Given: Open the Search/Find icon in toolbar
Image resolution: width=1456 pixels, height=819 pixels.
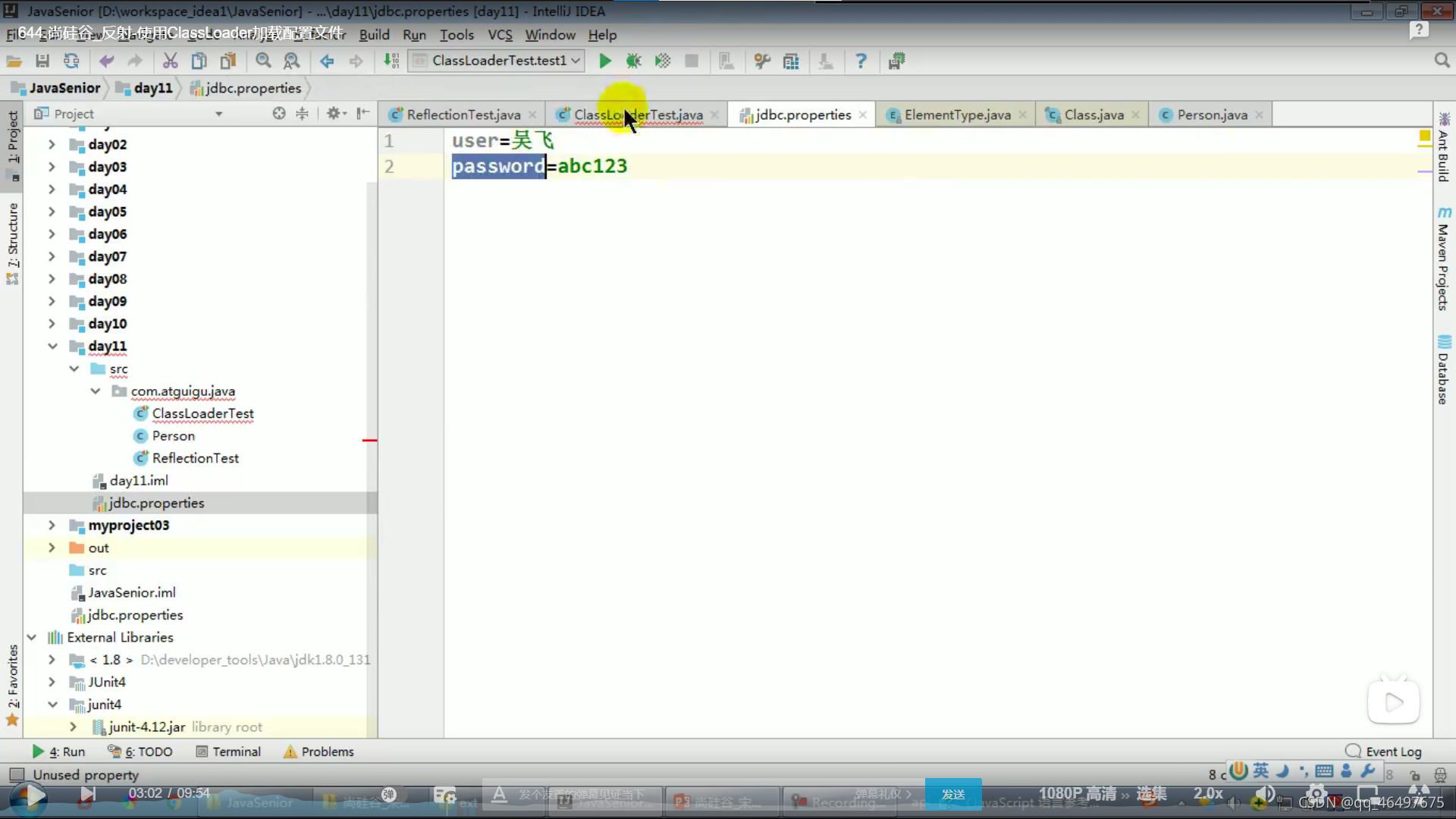Looking at the screenshot, I should click(x=264, y=62).
